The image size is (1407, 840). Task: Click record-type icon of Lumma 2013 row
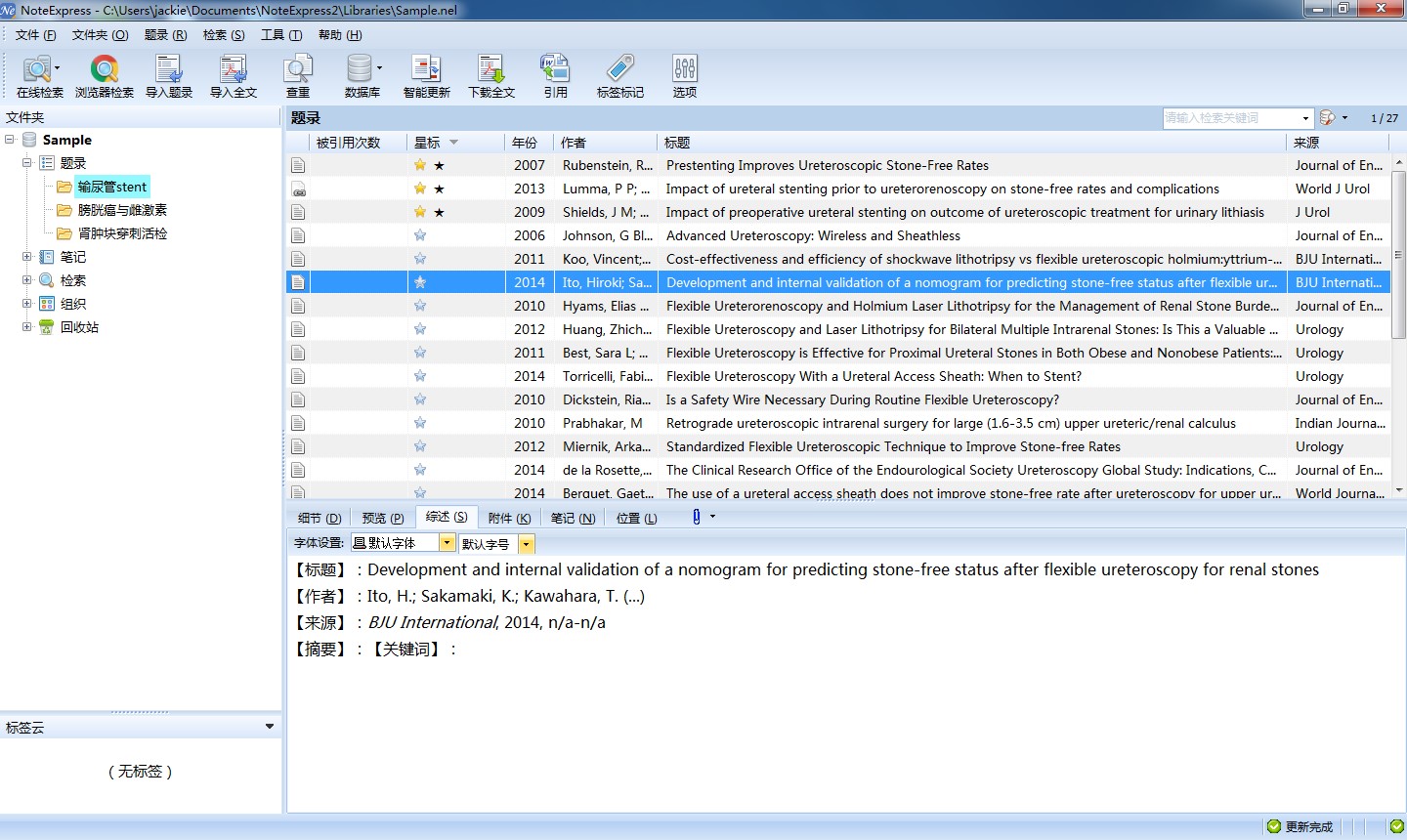298,189
